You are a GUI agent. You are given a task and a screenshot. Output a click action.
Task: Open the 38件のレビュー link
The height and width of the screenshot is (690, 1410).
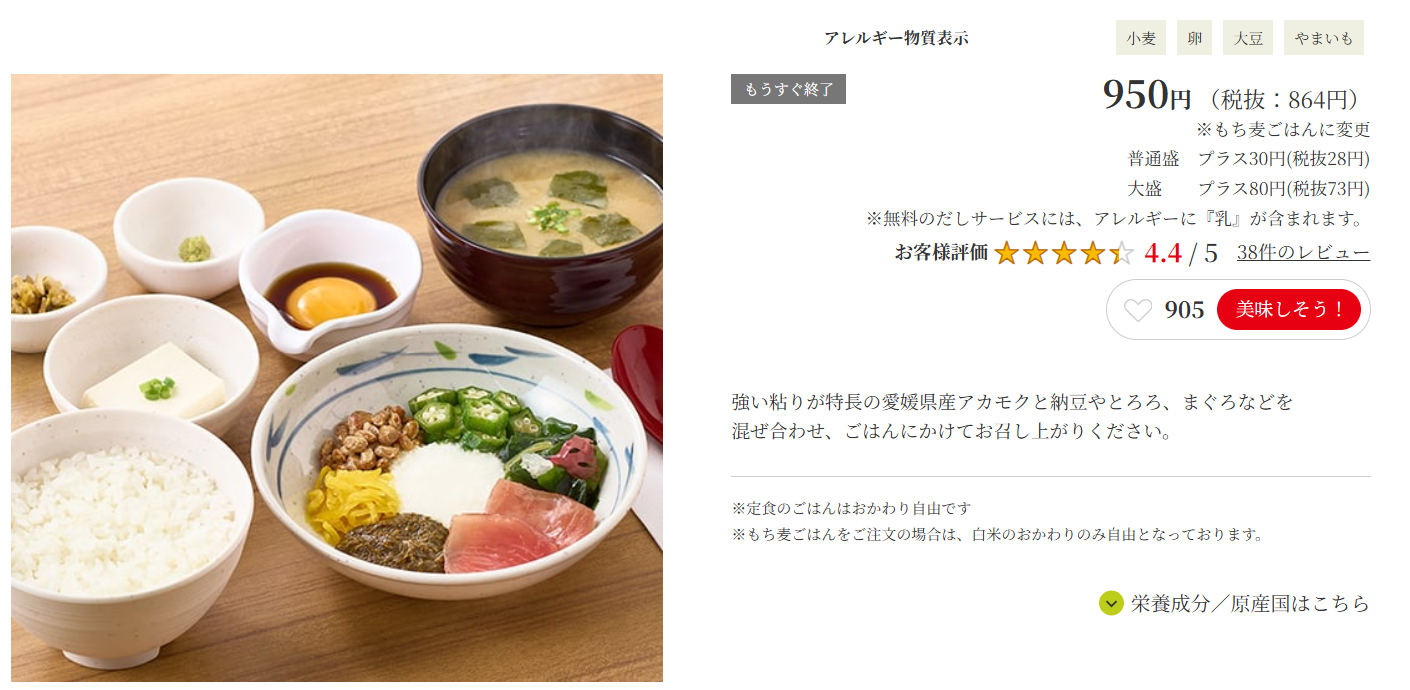click(x=1303, y=253)
